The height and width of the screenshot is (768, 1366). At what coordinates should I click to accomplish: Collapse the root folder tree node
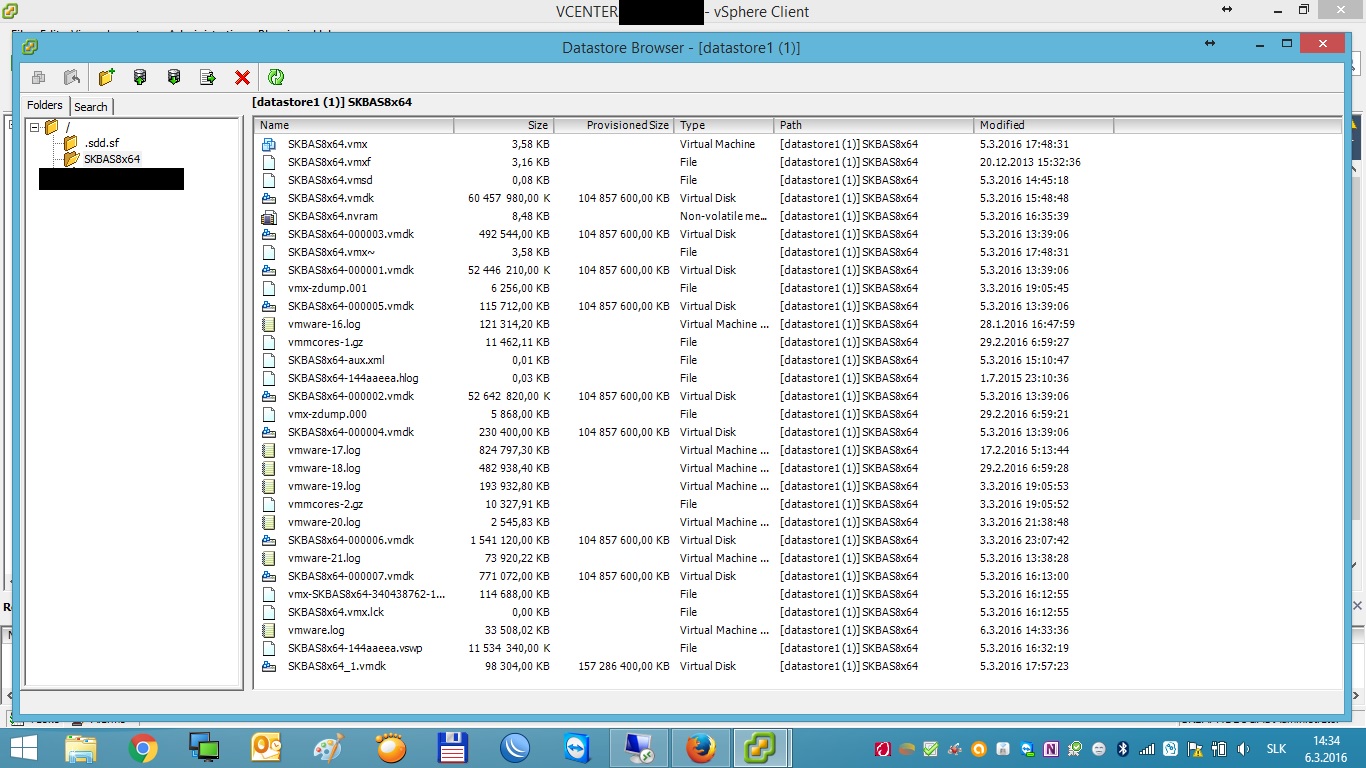click(x=34, y=127)
